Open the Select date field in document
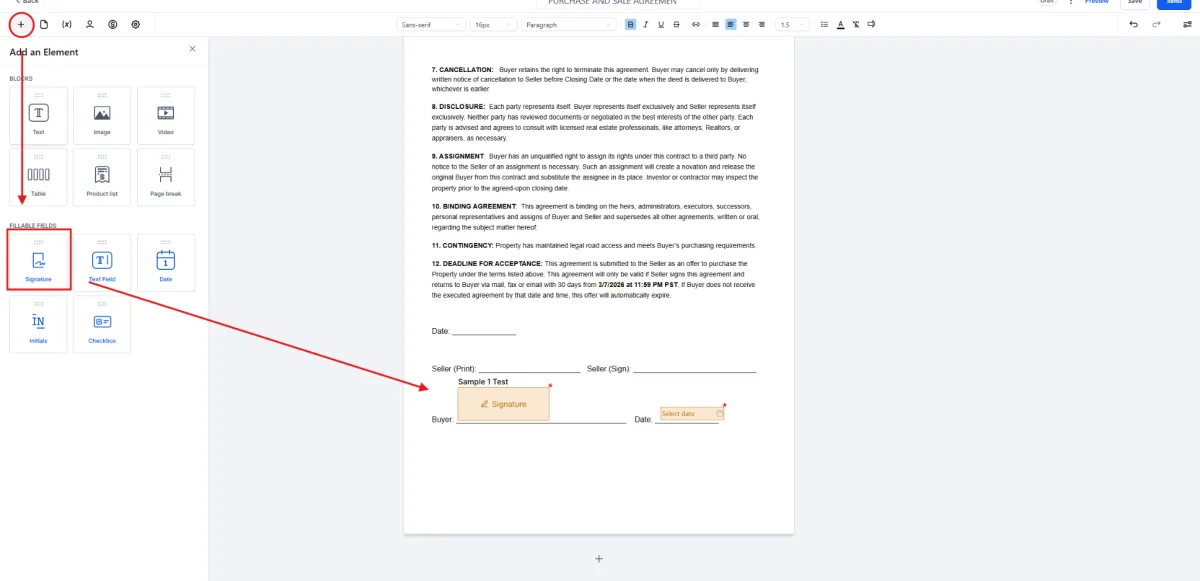Screen dimensions: 1200x581 click(x=692, y=413)
